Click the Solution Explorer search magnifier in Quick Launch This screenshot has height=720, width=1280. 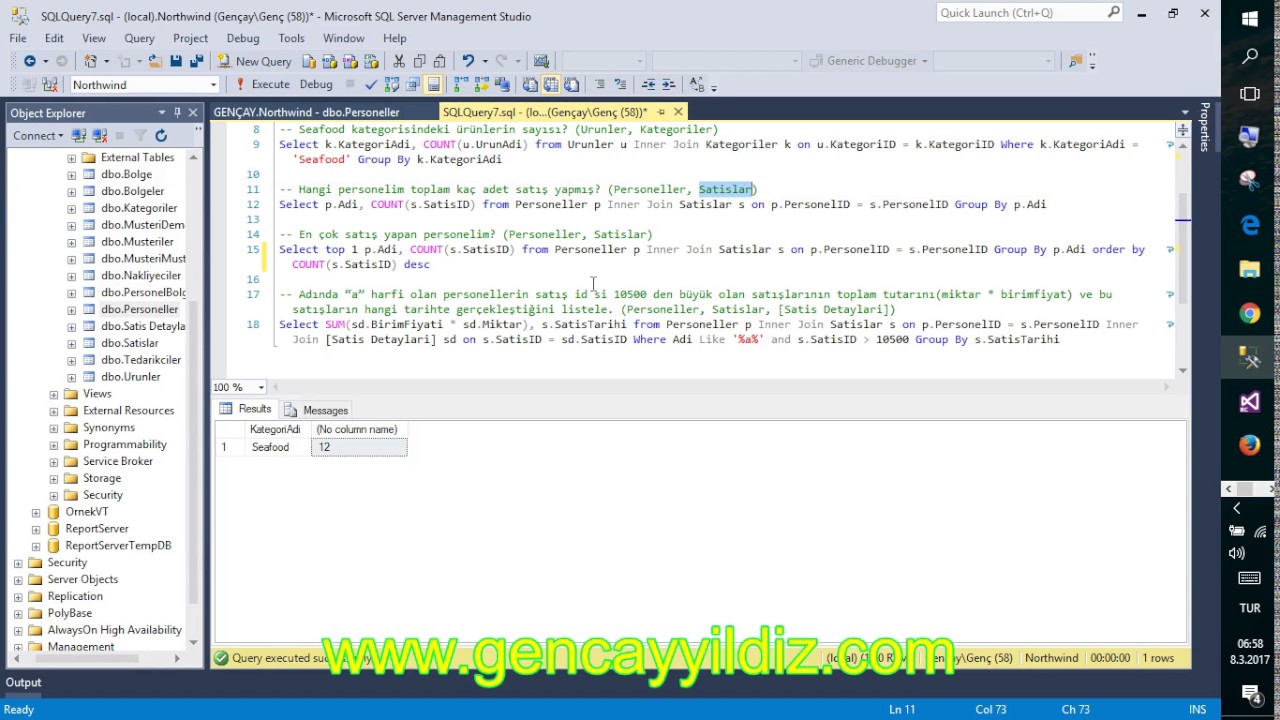1114,13
